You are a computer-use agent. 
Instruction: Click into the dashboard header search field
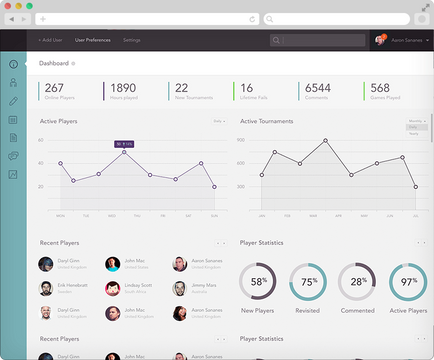[x=317, y=40]
